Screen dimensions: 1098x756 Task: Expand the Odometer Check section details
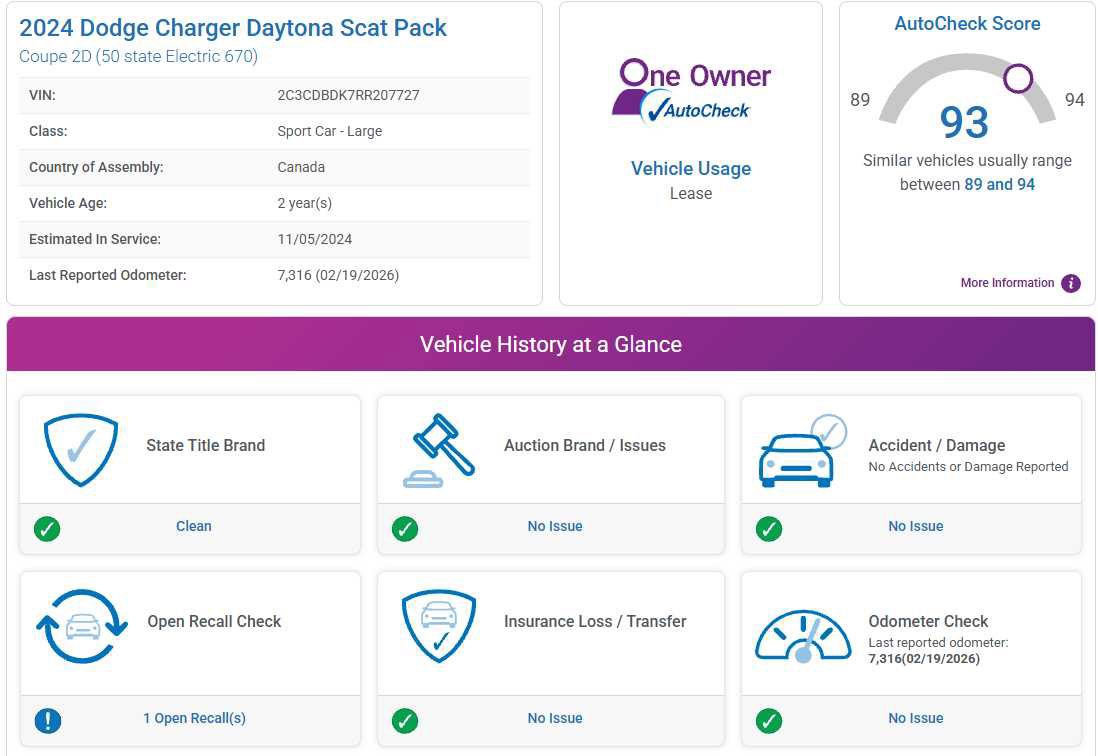(929, 621)
